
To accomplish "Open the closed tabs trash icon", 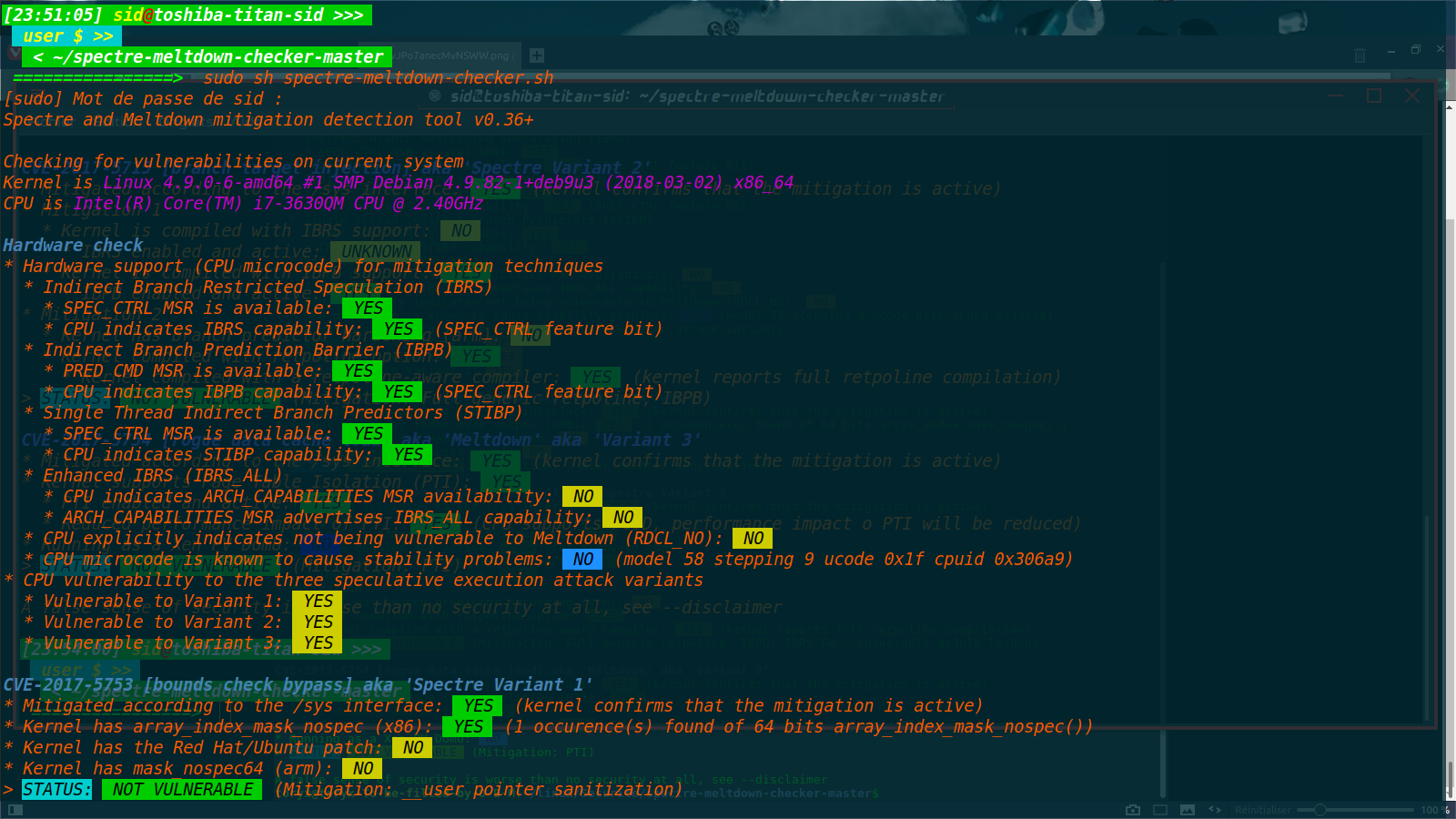I will coord(1360,56).
